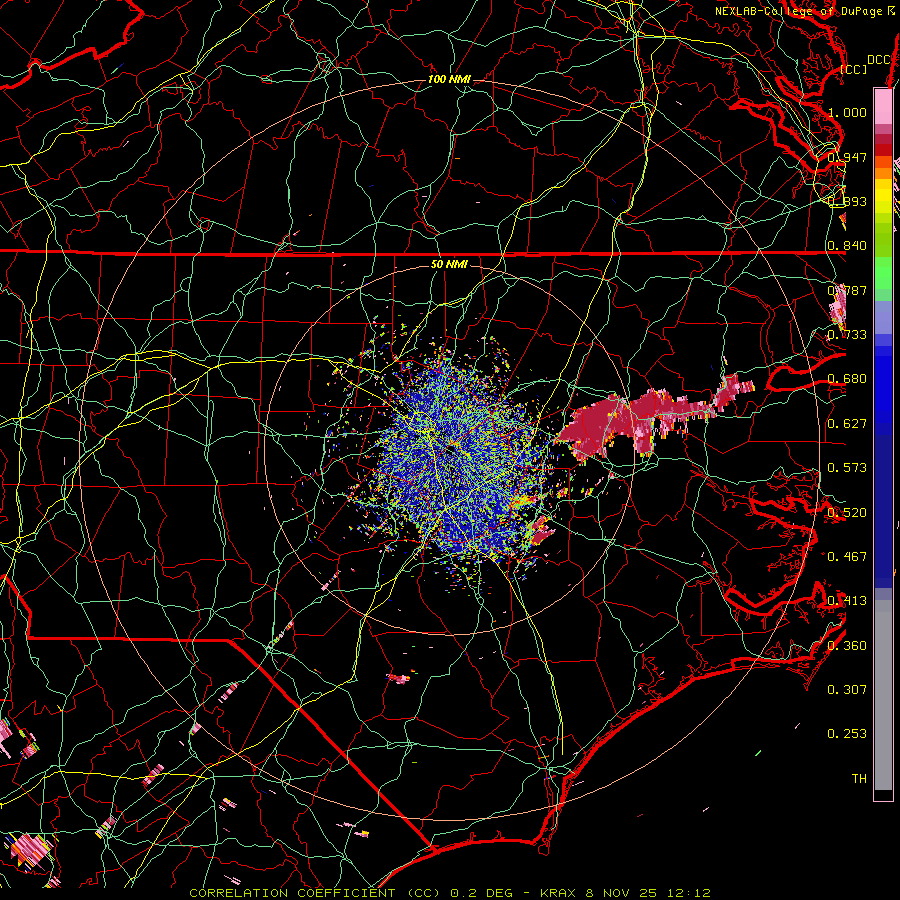Select the 0.733 scale value
The height and width of the screenshot is (900, 900).
(847, 335)
